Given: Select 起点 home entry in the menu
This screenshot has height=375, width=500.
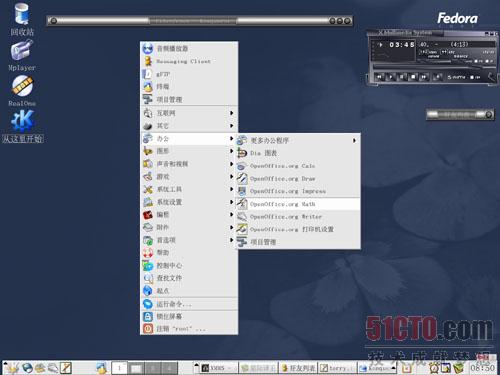Looking at the screenshot, I should [189, 291].
